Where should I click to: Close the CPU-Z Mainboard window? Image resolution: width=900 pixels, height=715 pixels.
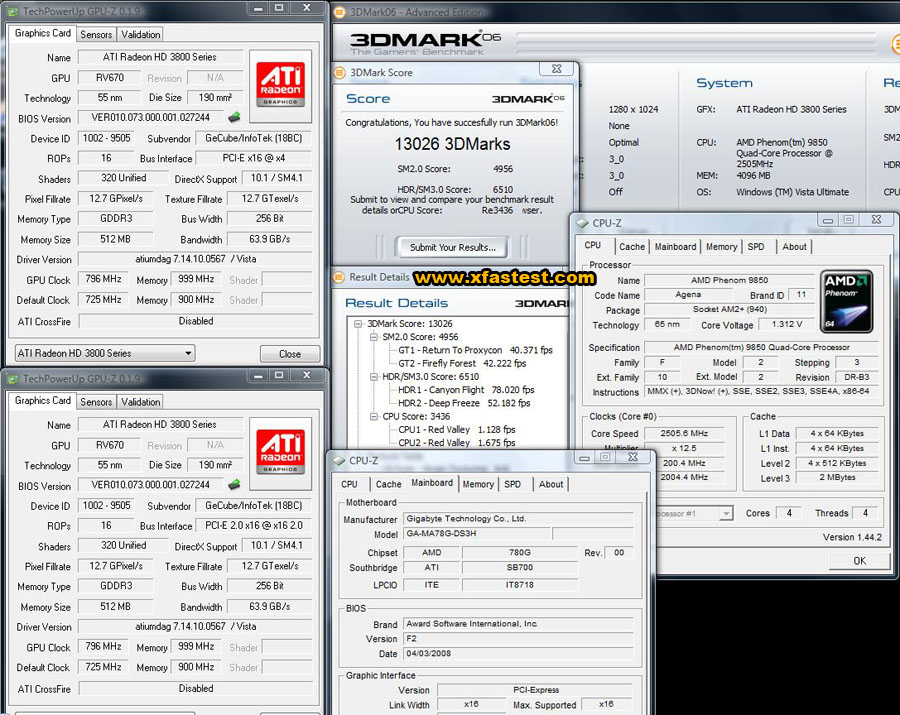tap(633, 457)
